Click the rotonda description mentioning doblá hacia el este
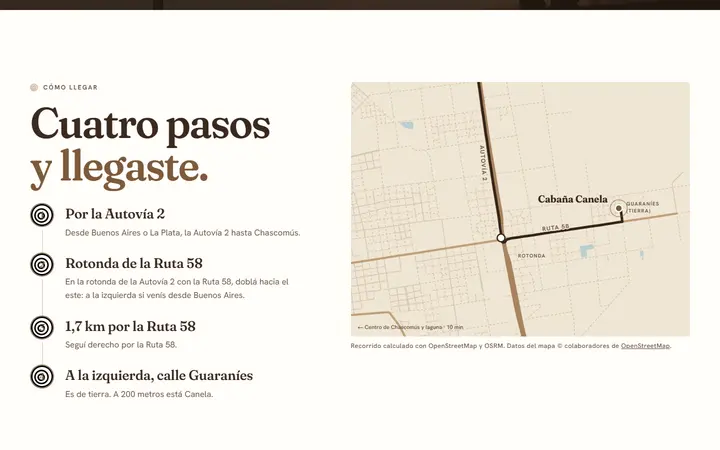The image size is (720, 450). point(177,288)
